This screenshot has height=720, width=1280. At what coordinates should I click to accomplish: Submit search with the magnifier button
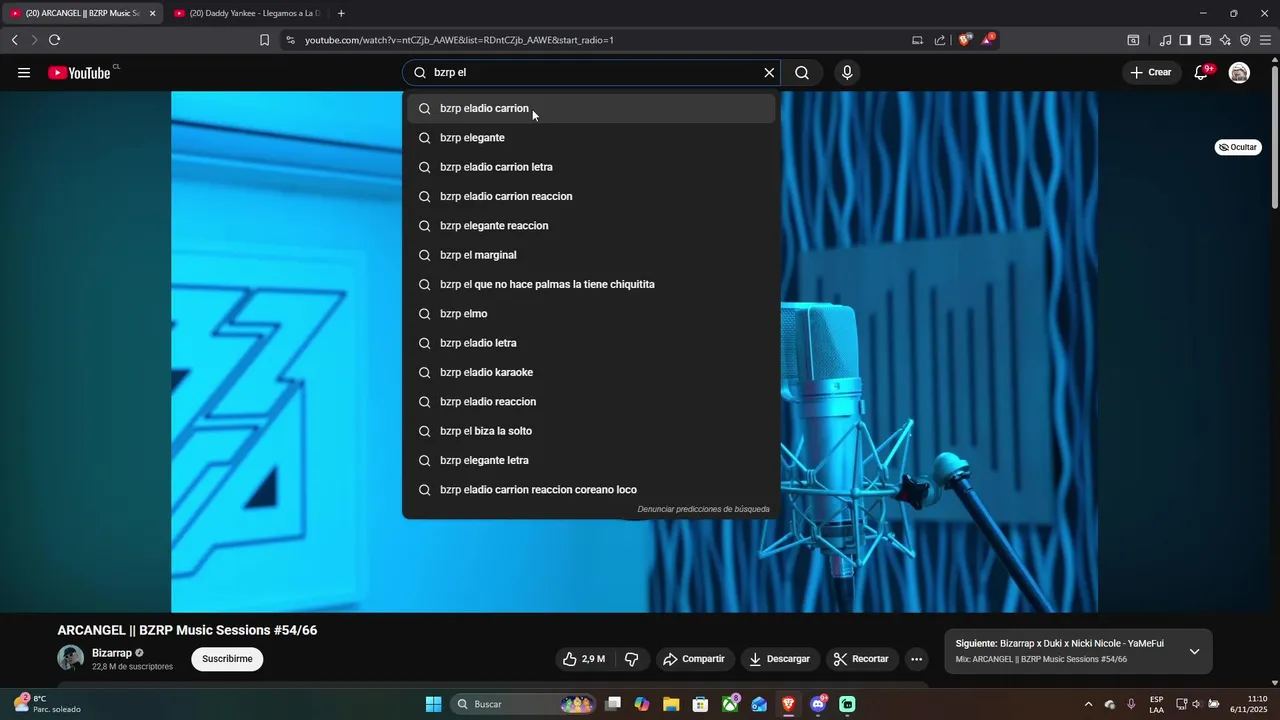(x=802, y=73)
